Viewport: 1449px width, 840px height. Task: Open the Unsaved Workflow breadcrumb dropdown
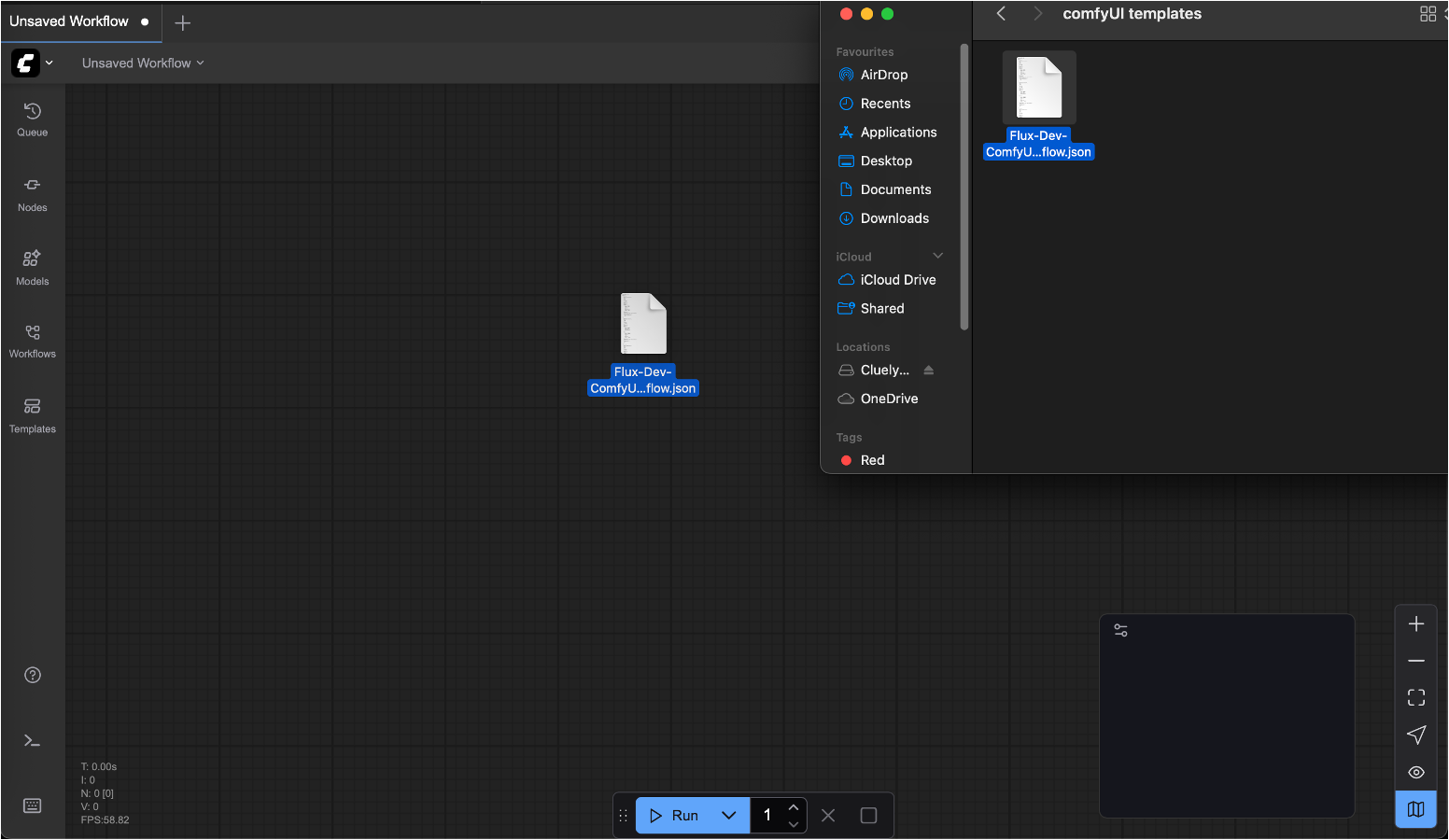point(143,63)
